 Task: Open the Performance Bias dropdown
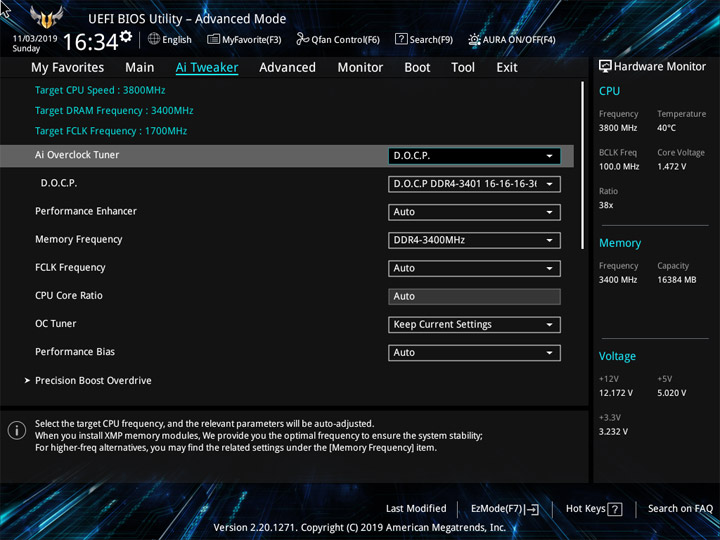pos(474,353)
